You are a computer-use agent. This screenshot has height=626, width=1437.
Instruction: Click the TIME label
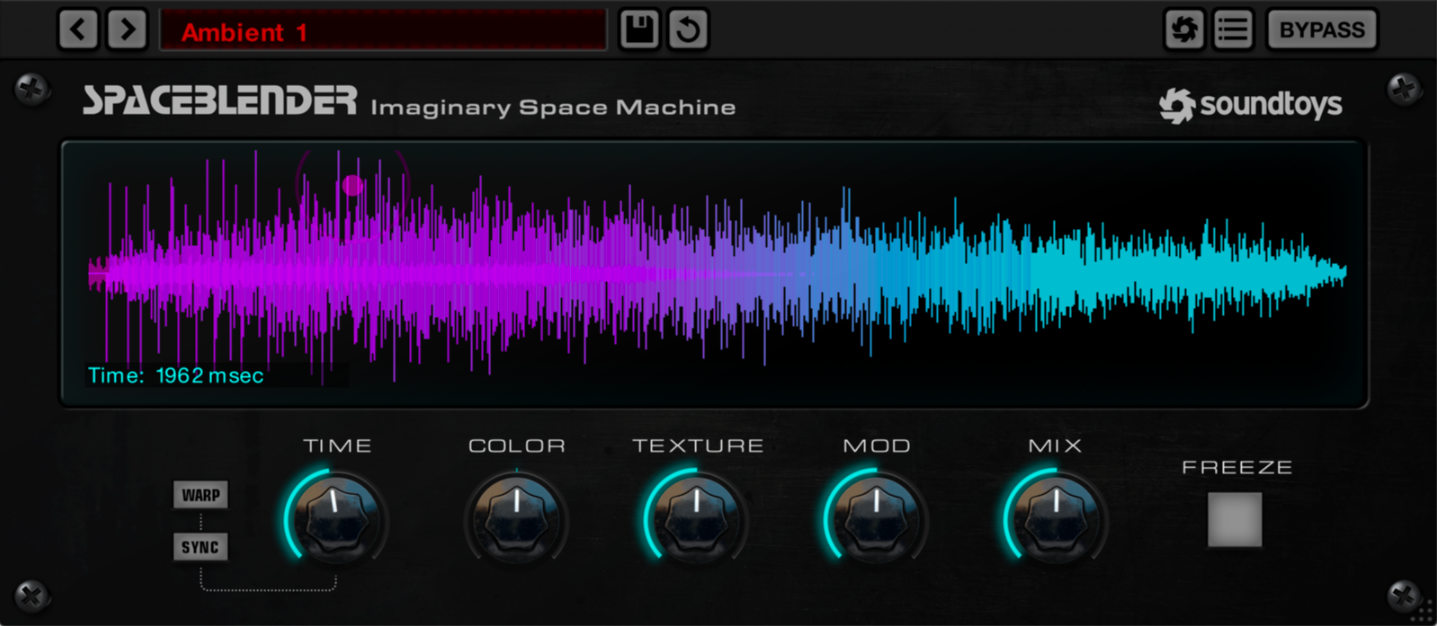click(x=338, y=446)
